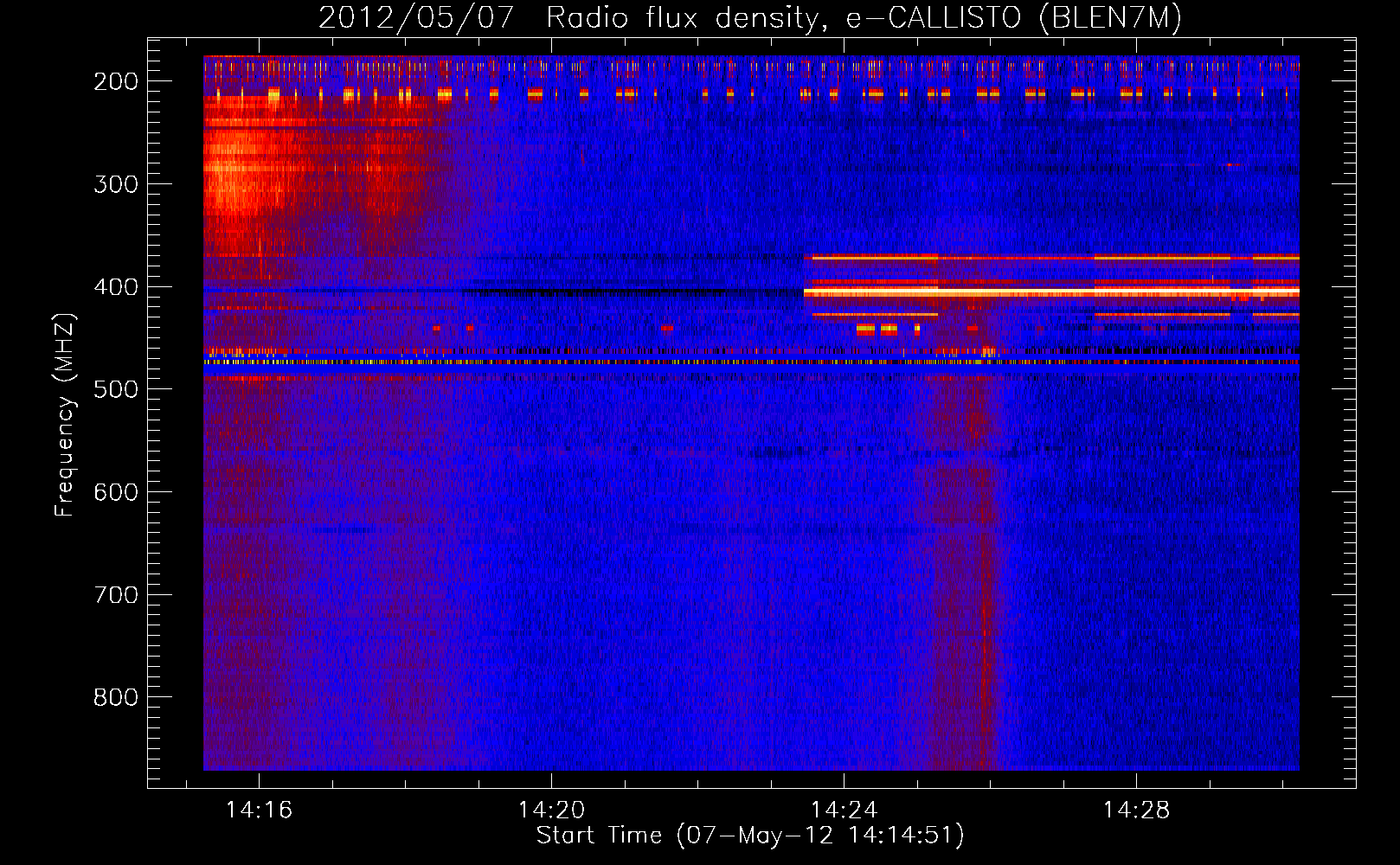Click the 500 frequency tick label
Image resolution: width=1400 pixels, height=865 pixels.
116,389
